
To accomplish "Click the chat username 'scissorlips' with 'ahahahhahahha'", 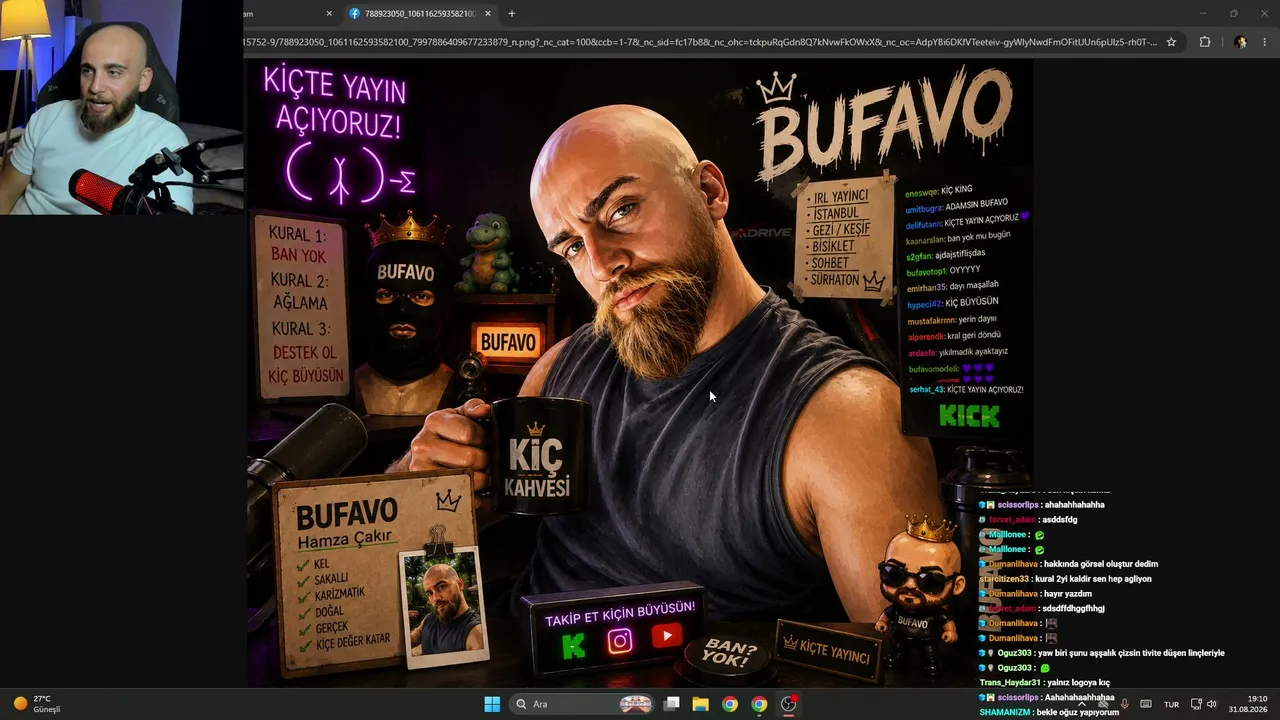I will (x=1020, y=505).
